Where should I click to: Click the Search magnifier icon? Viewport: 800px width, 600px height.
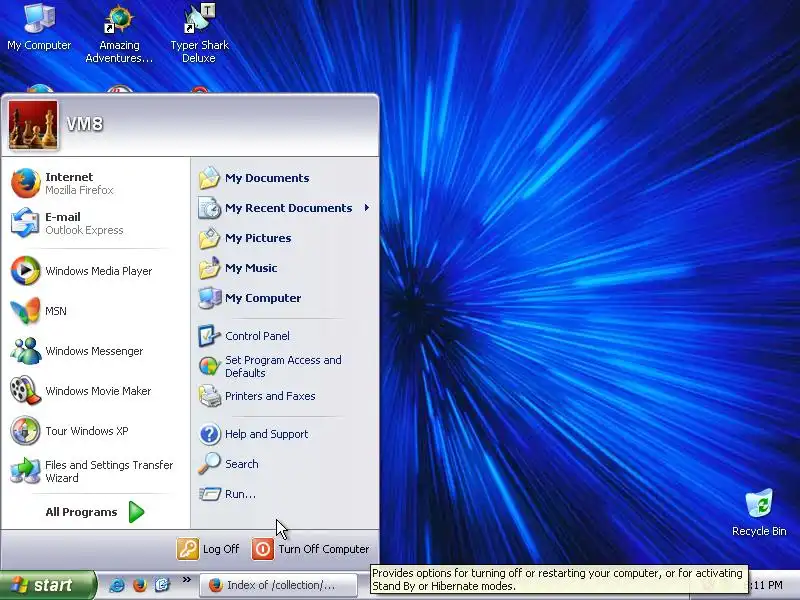pyautogui.click(x=209, y=464)
